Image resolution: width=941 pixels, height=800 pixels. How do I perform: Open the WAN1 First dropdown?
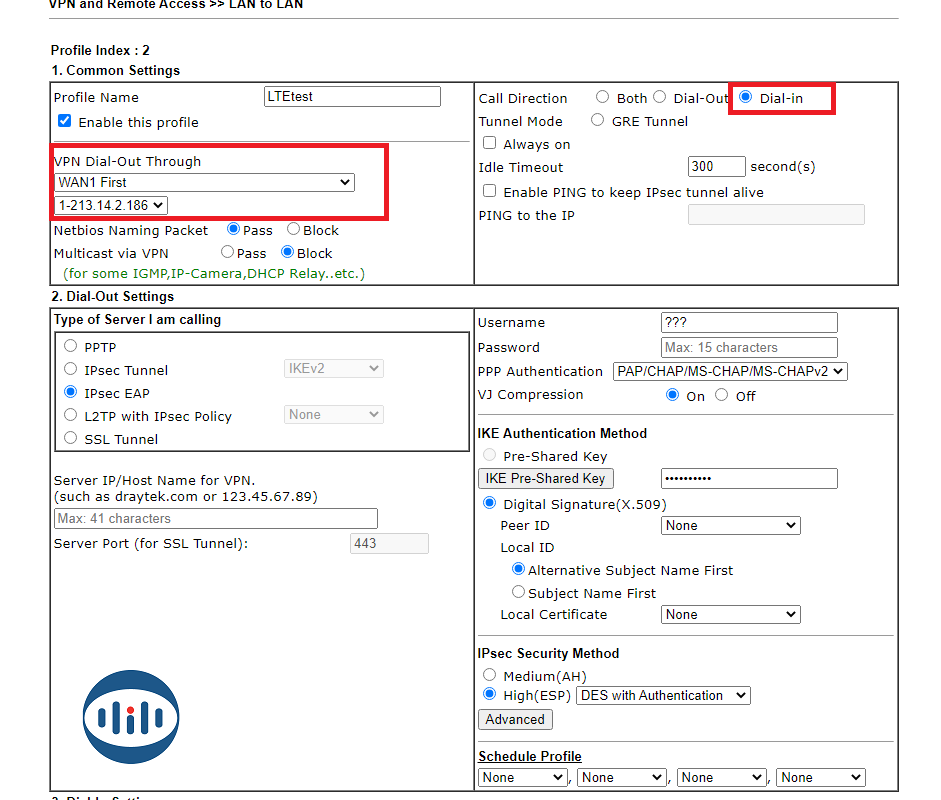[205, 182]
